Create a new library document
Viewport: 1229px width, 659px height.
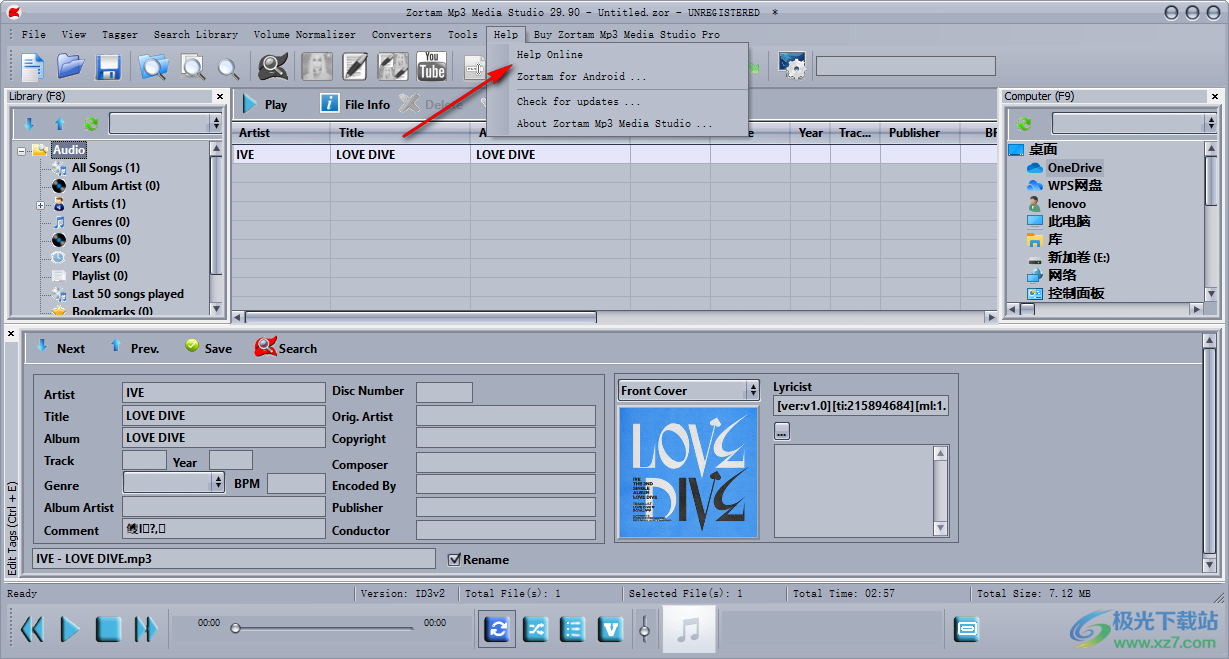click(x=33, y=66)
